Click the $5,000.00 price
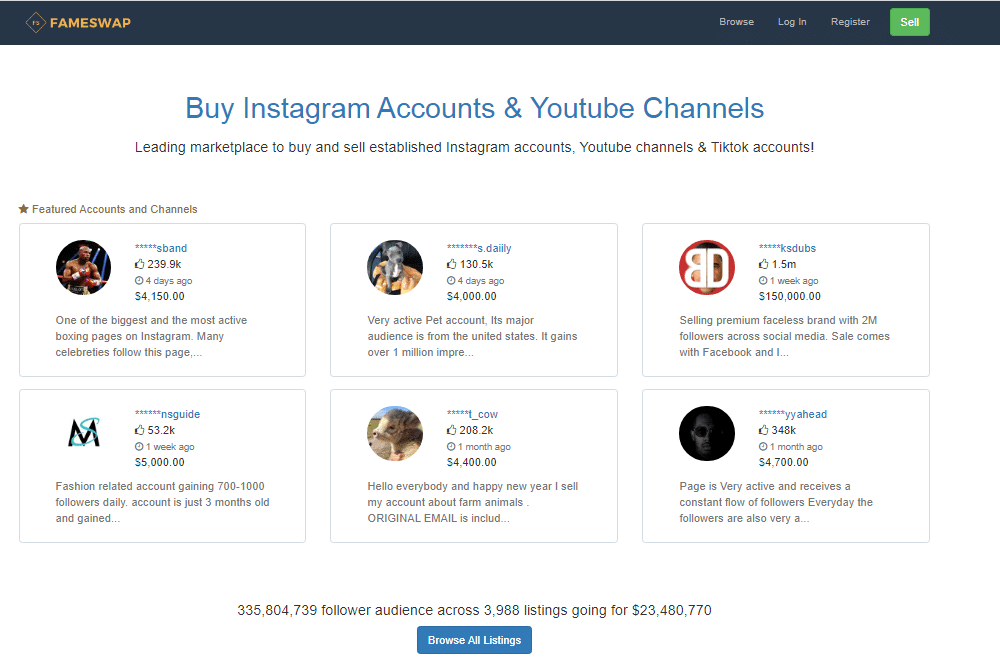The width and height of the screenshot is (1000, 670). [x=159, y=462]
